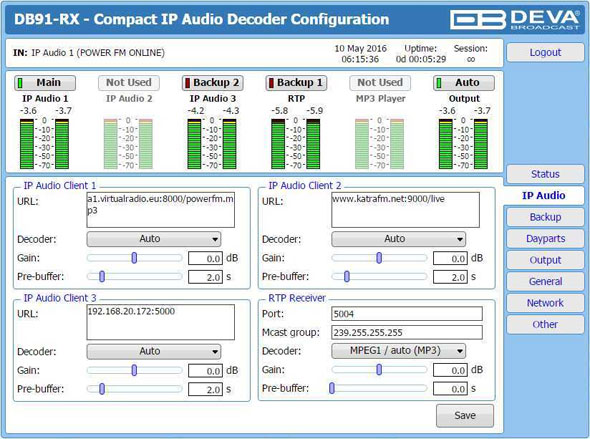Open the Backup tab
The width and height of the screenshot is (590, 439).
click(545, 217)
